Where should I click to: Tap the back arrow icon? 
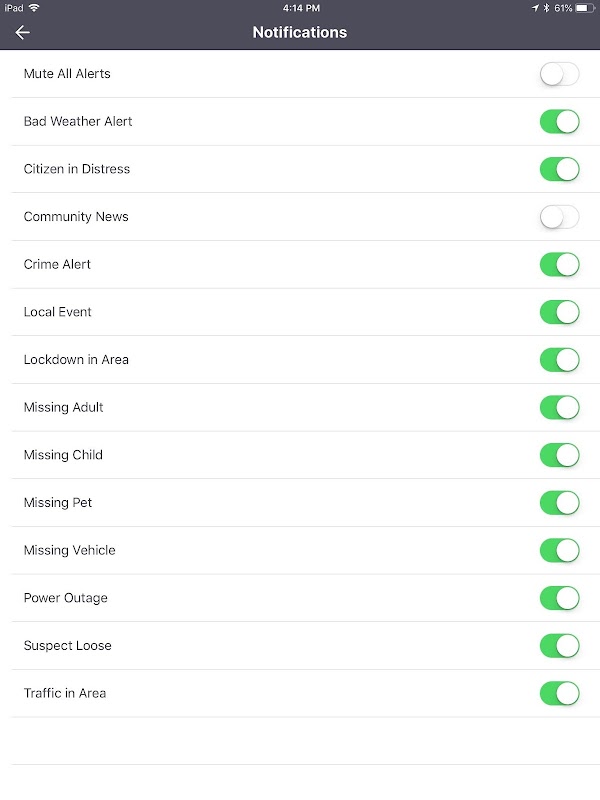click(22, 33)
